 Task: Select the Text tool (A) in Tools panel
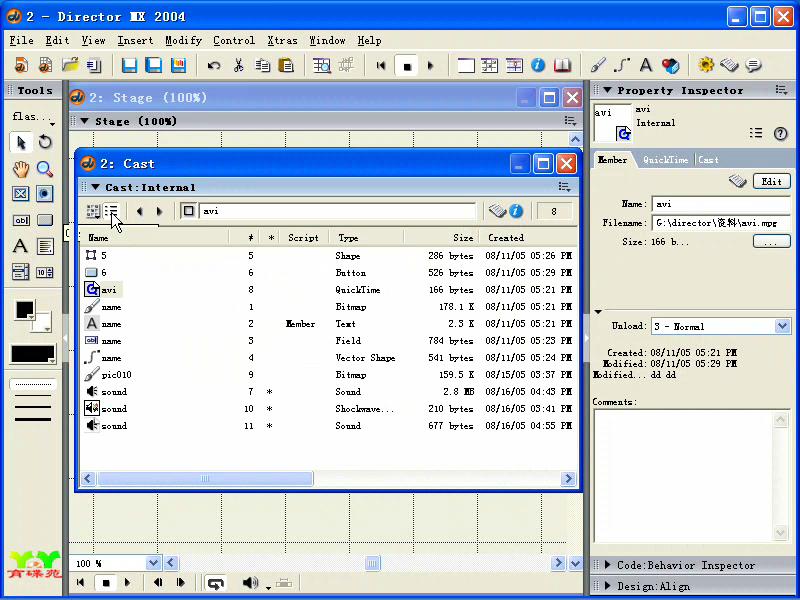pos(20,246)
